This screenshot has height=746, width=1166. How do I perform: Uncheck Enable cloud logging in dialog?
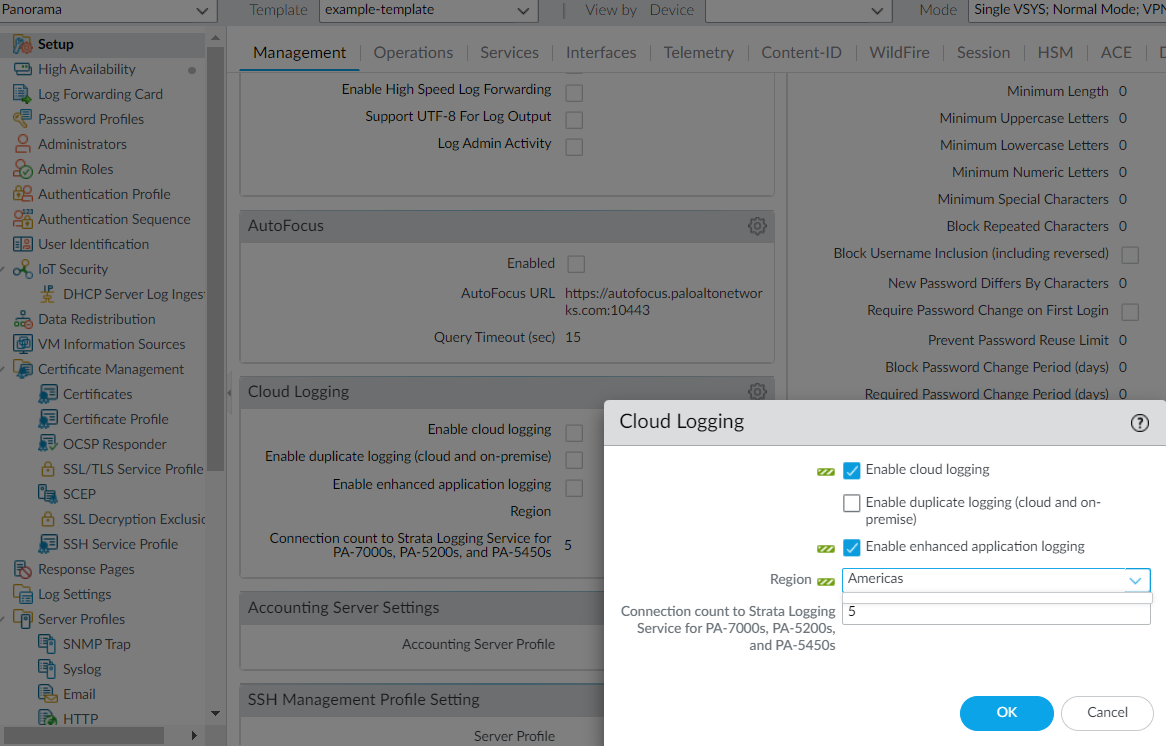(x=852, y=470)
